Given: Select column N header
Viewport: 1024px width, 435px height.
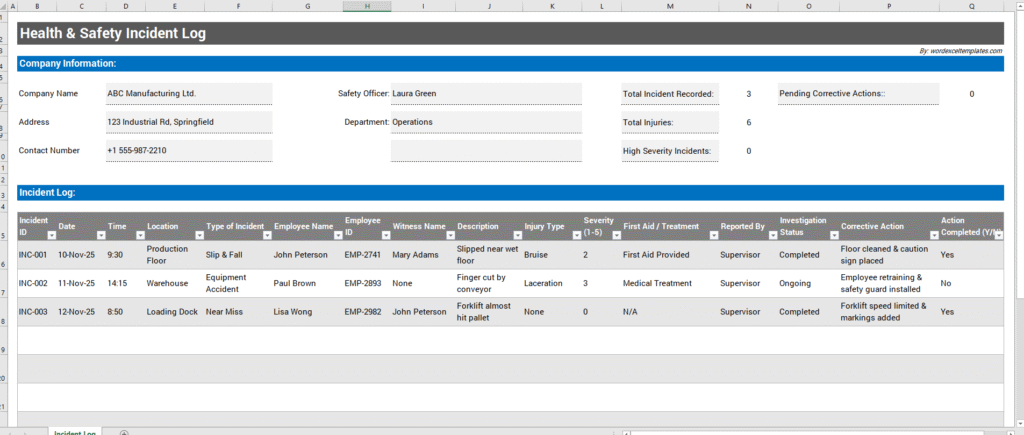Looking at the screenshot, I should tap(748, 6).
